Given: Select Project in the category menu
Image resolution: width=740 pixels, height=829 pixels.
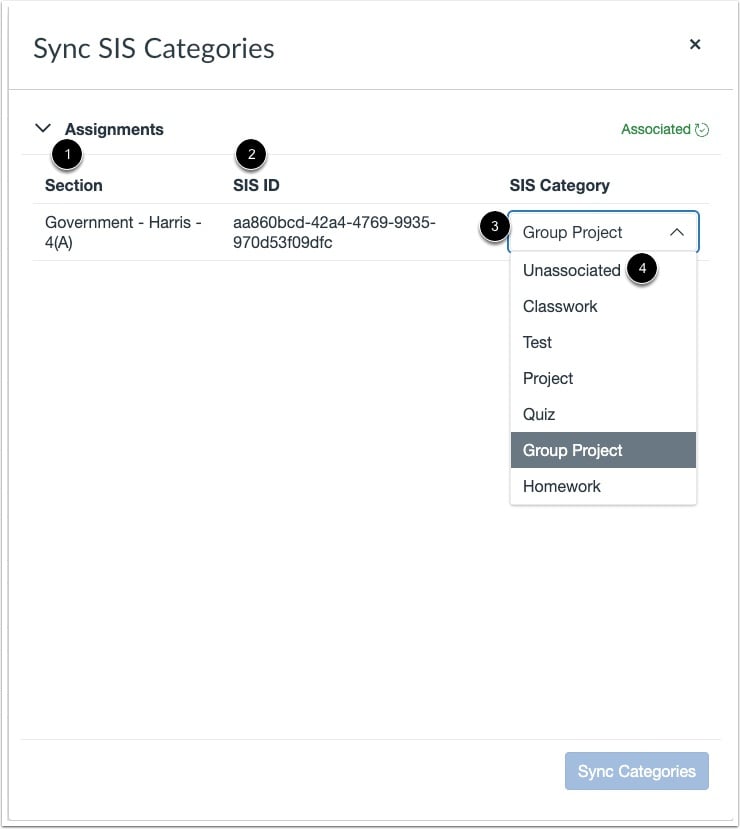Looking at the screenshot, I should 548,378.
